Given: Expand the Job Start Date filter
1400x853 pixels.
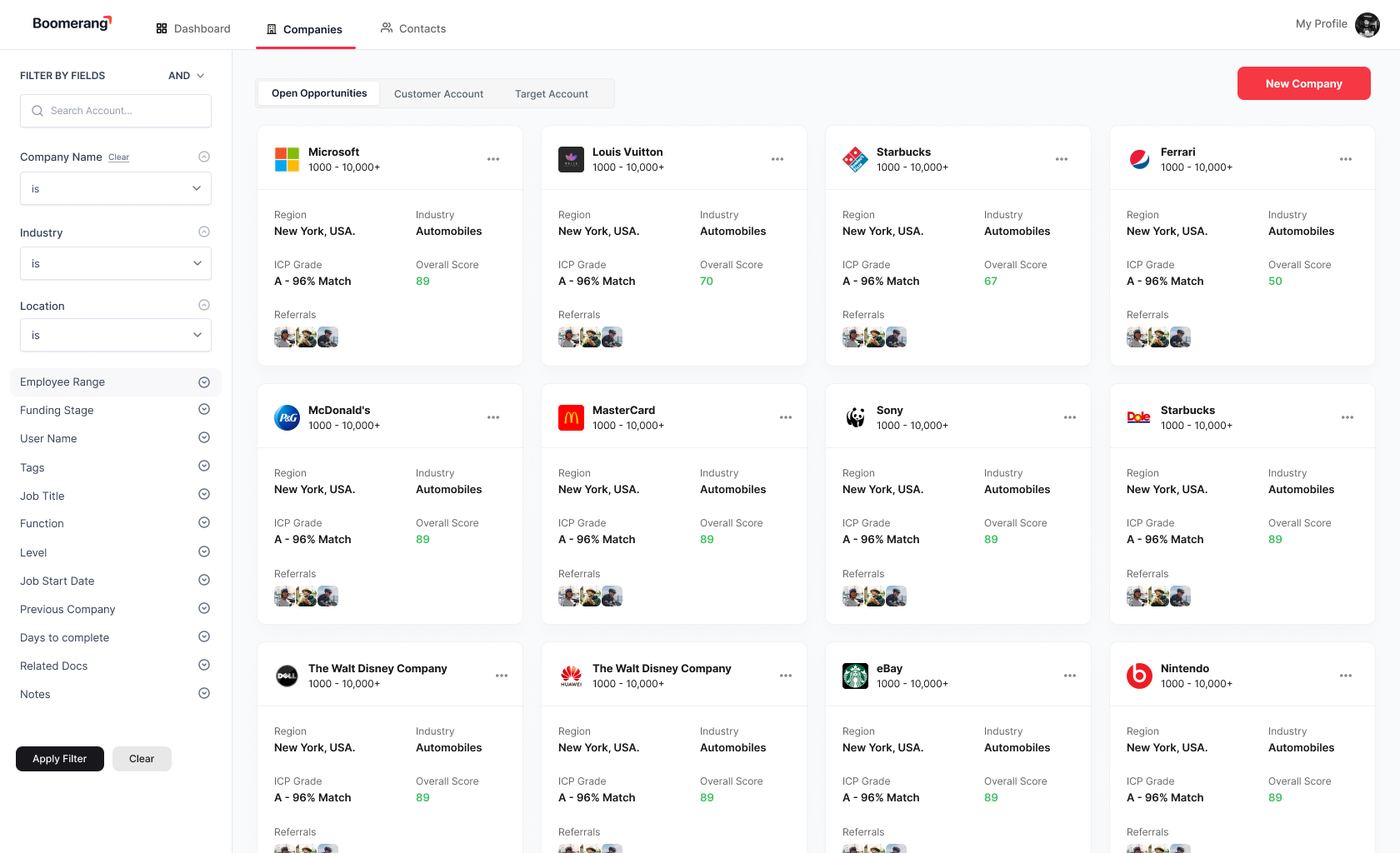Looking at the screenshot, I should (204, 580).
